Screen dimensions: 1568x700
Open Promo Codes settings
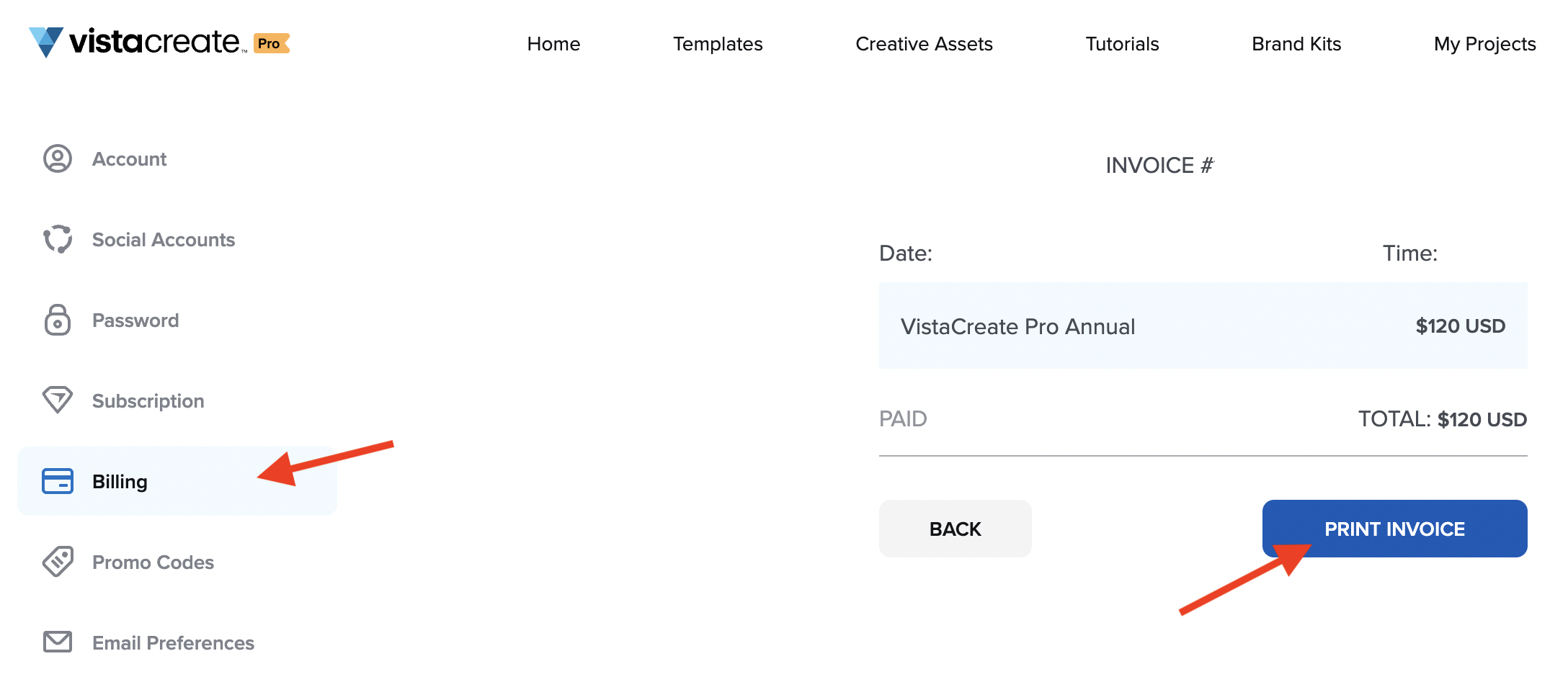tap(153, 562)
